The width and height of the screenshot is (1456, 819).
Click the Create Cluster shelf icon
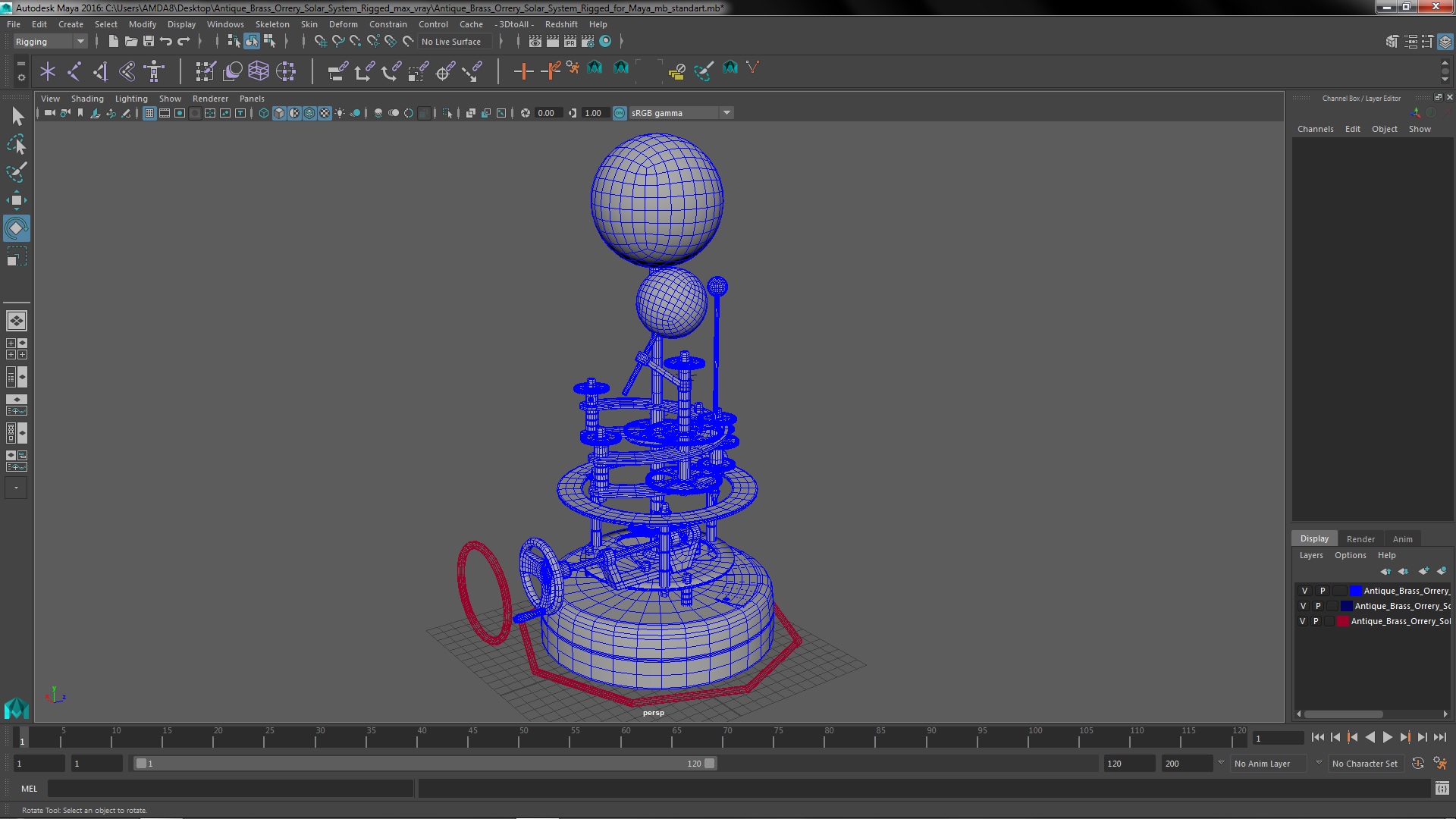286,71
